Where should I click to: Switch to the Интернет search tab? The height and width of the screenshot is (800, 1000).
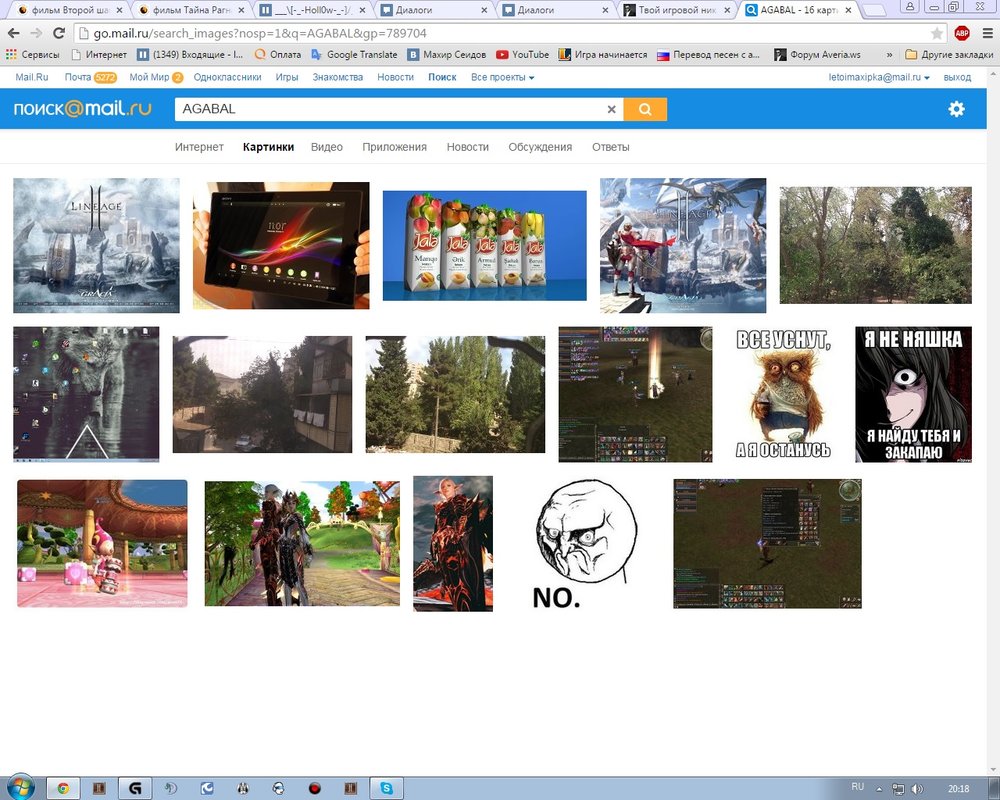point(199,147)
